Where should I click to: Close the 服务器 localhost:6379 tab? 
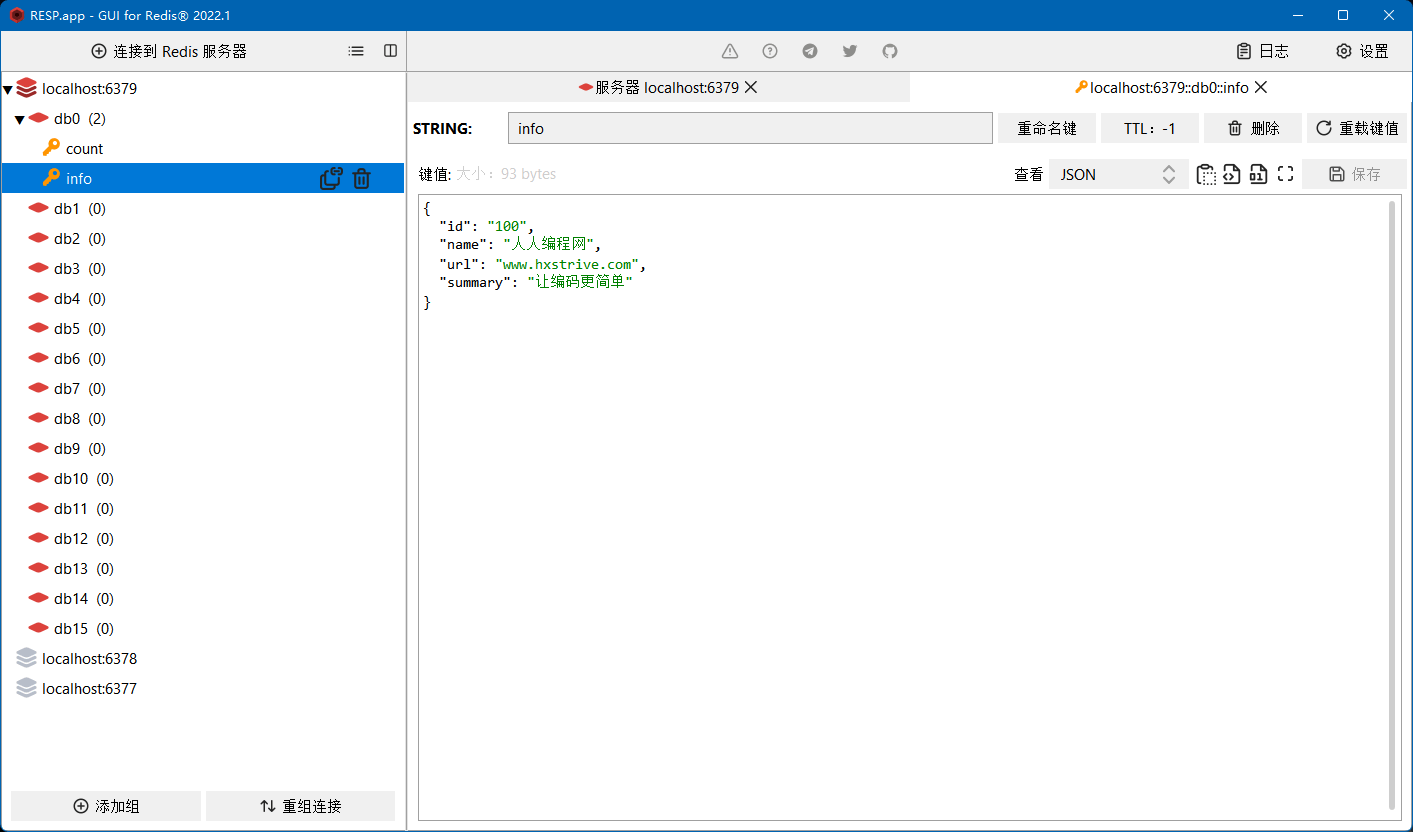tap(751, 87)
